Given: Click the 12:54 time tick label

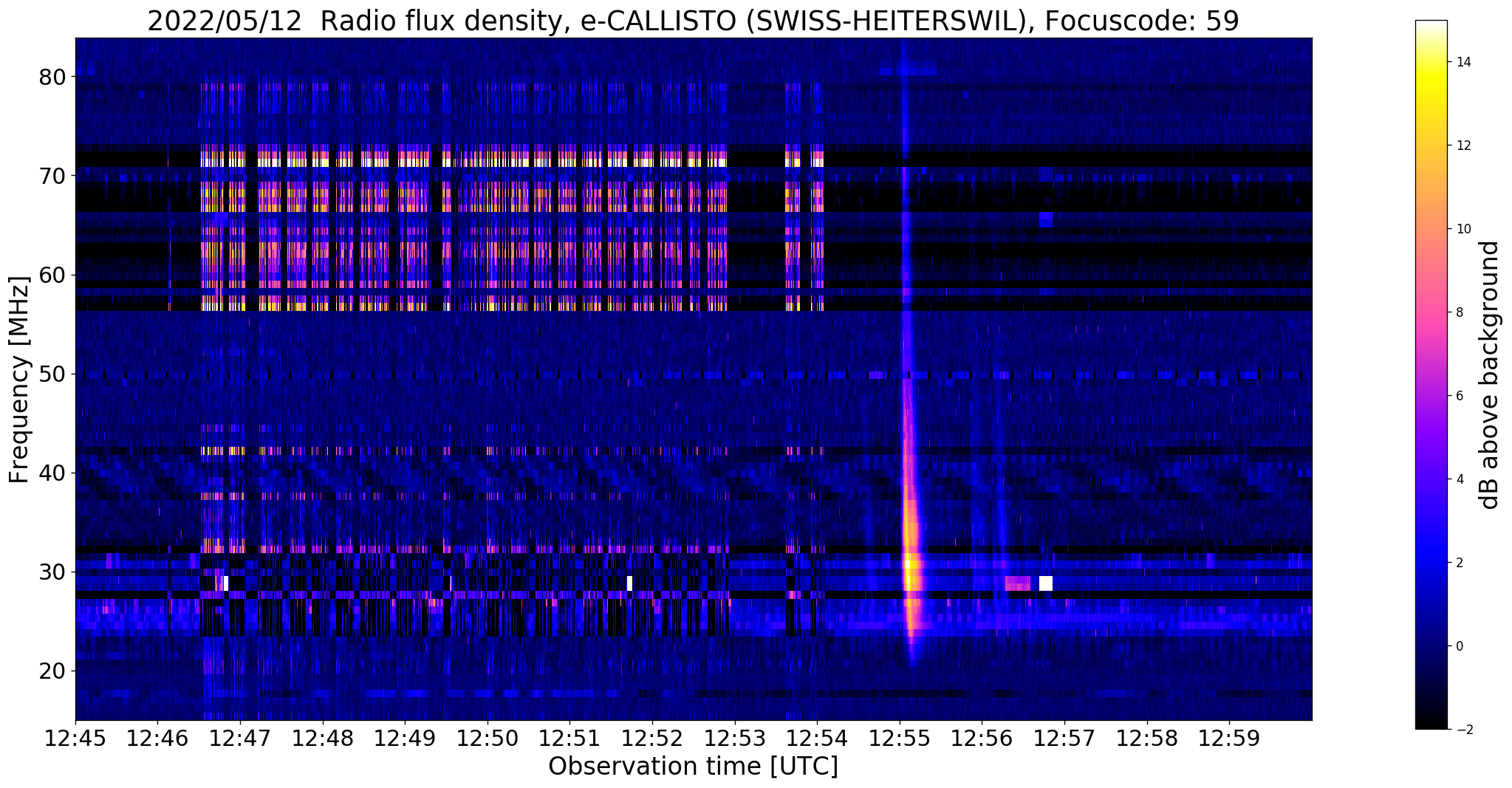Looking at the screenshot, I should pyautogui.click(x=817, y=739).
